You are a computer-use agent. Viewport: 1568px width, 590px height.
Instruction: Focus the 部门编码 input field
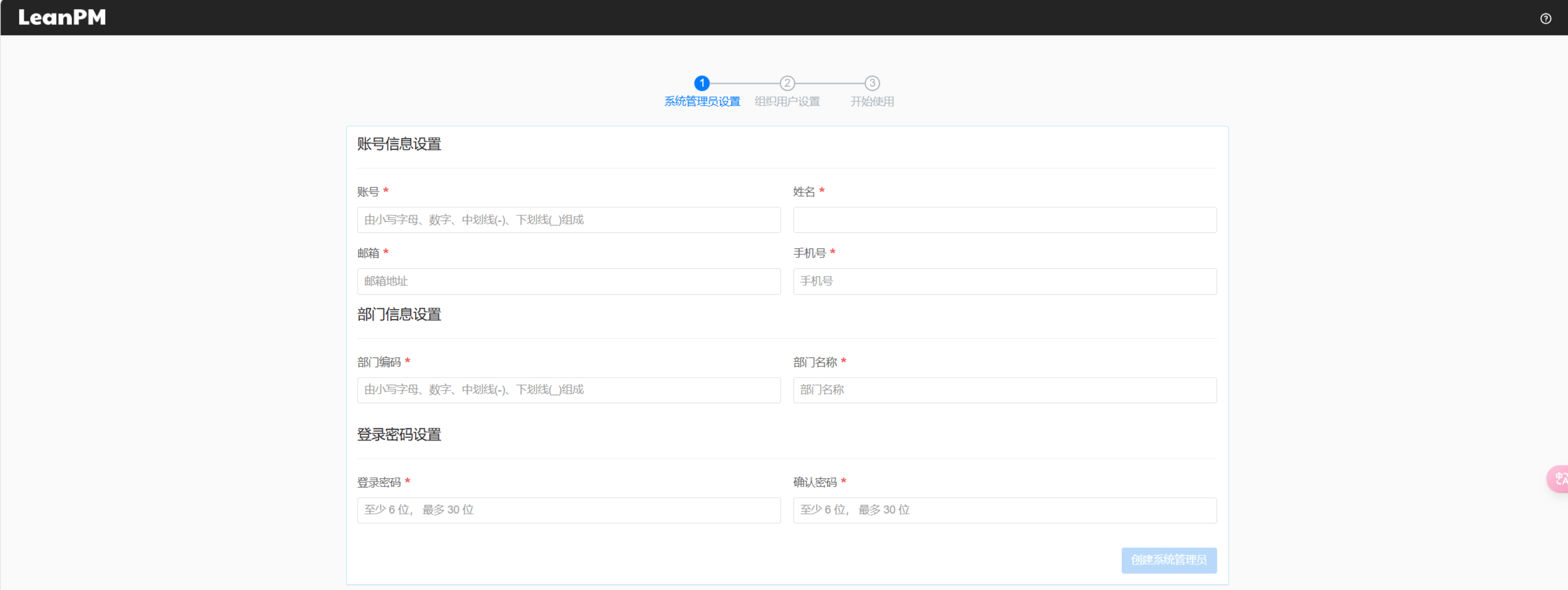tap(568, 390)
